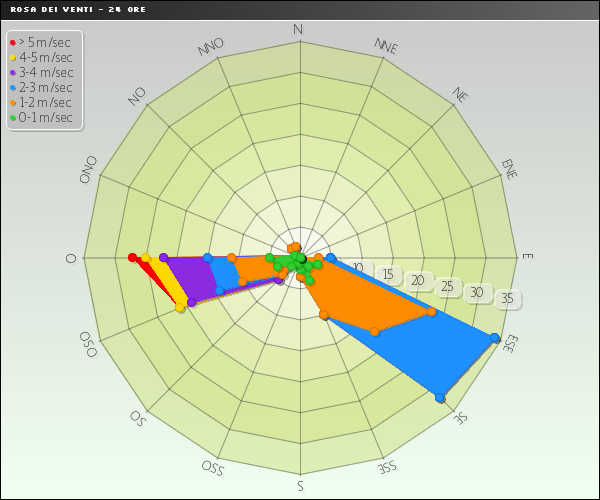This screenshot has height=500, width=600.
Task: Click the 'S' compass label at bottom
Action: tap(300, 487)
